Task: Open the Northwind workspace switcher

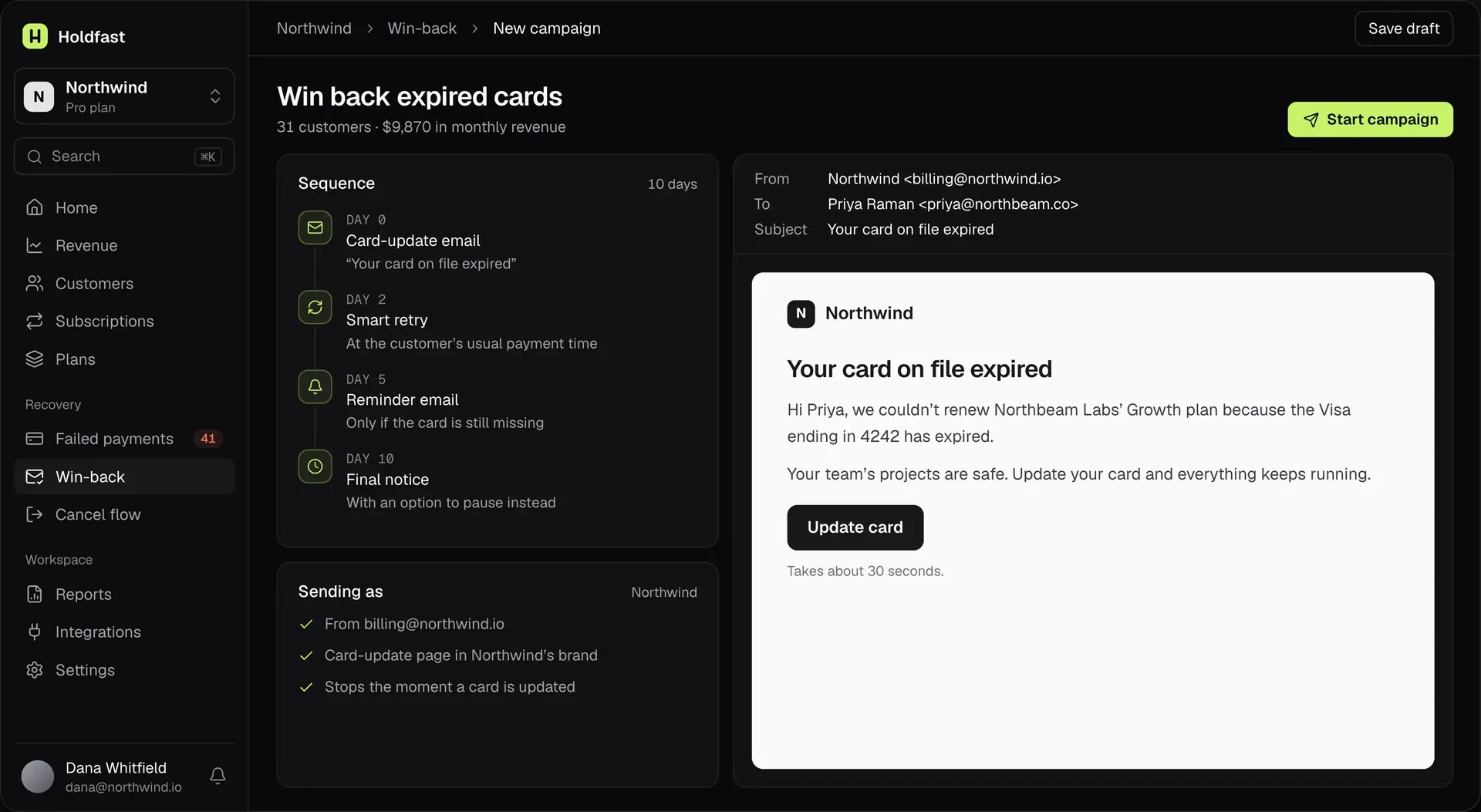Action: tap(124, 96)
